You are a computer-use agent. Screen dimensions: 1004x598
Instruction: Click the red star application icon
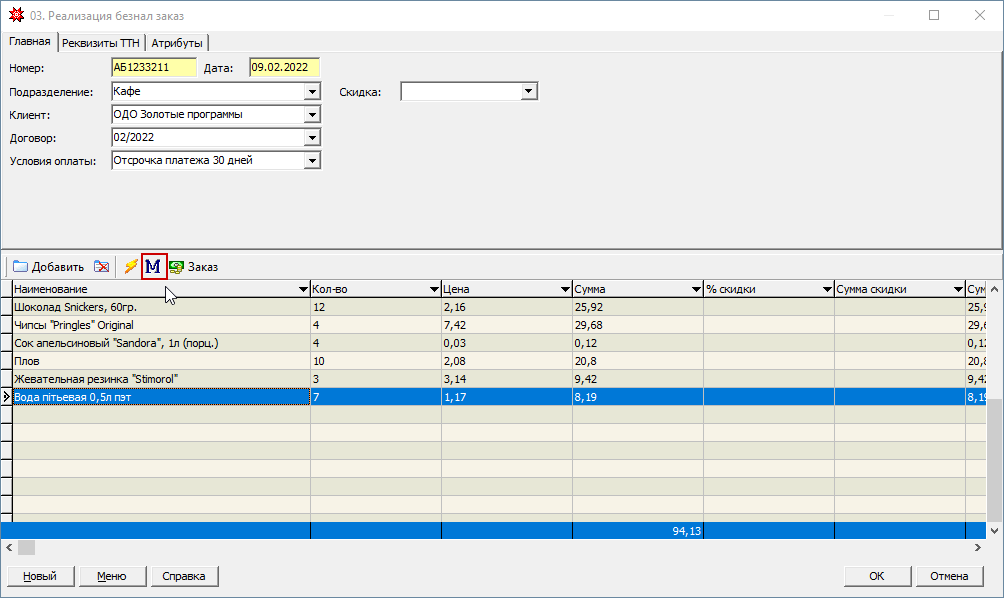pos(14,16)
